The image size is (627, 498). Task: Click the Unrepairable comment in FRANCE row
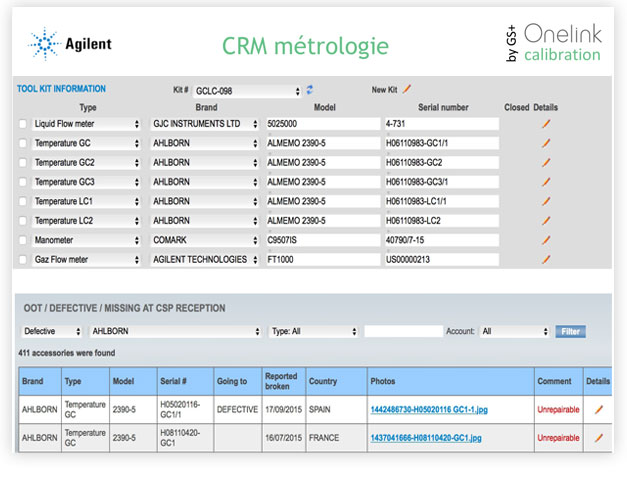[558, 438]
